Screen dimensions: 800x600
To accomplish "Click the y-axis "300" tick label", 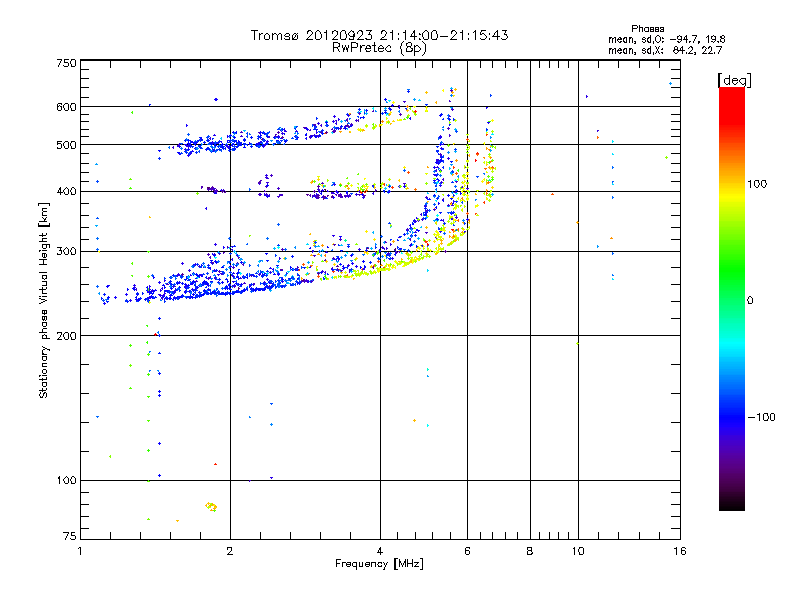I will [x=66, y=252].
